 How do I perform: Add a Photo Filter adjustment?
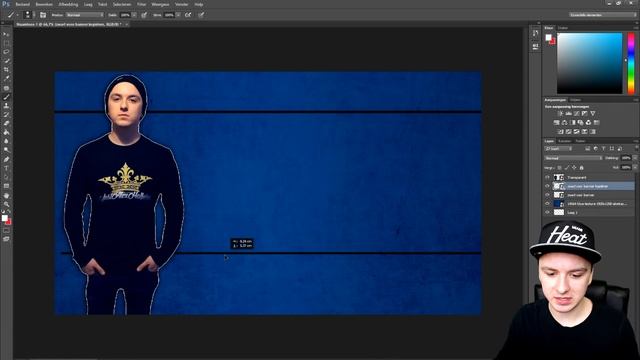pos(580,122)
